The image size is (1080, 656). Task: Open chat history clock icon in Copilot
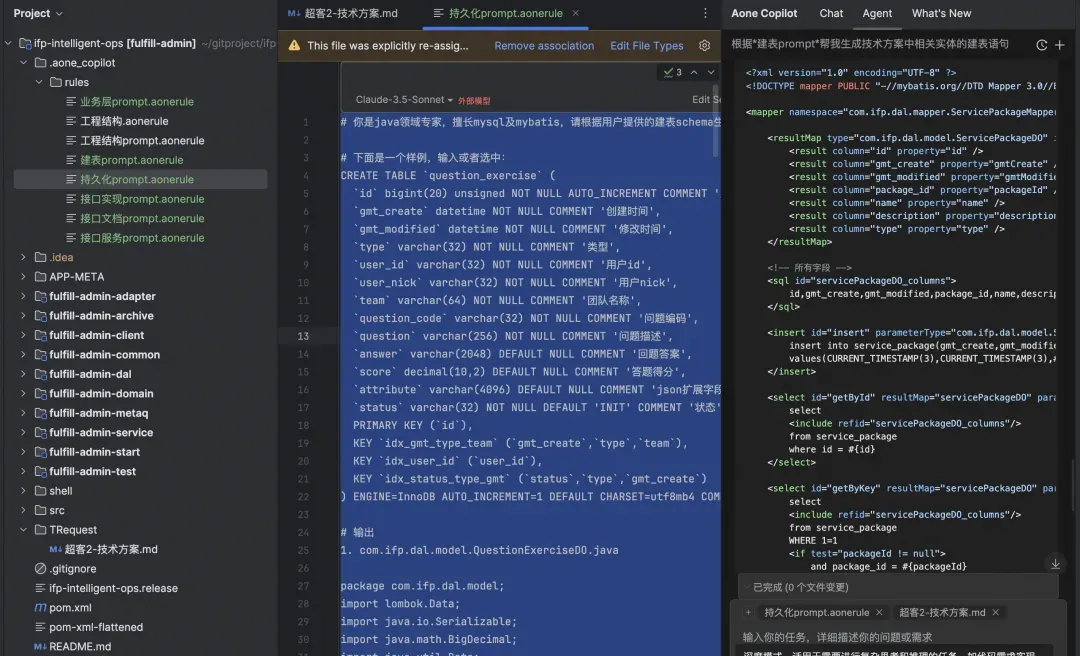(x=1042, y=45)
